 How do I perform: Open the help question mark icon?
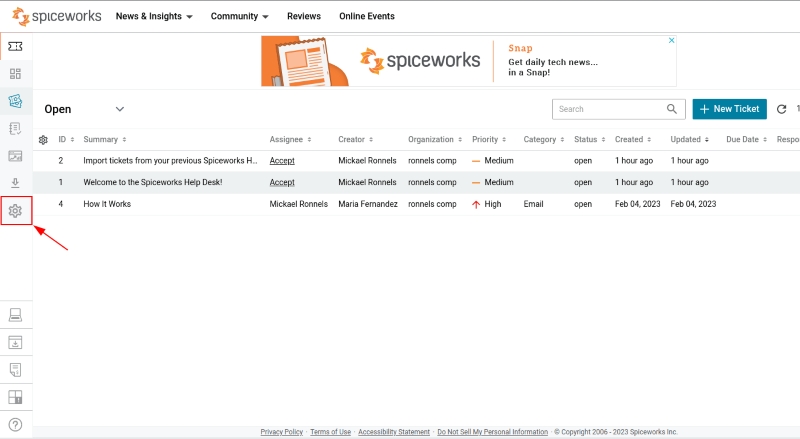[x=15, y=425]
